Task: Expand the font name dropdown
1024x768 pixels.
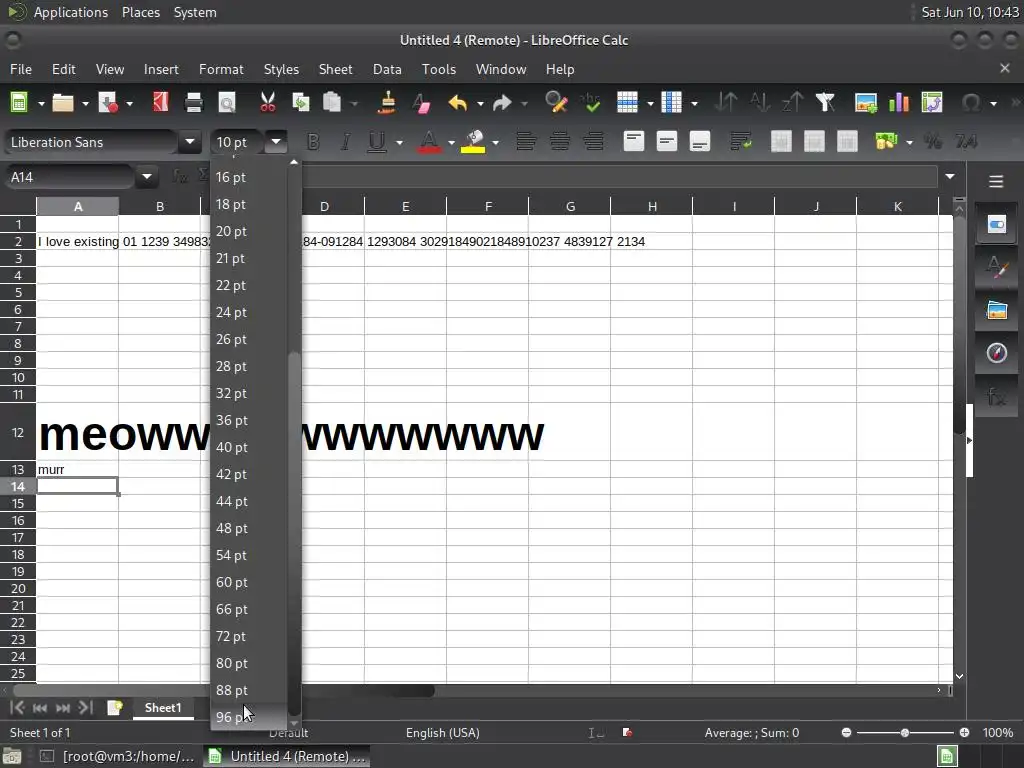Action: (x=189, y=142)
